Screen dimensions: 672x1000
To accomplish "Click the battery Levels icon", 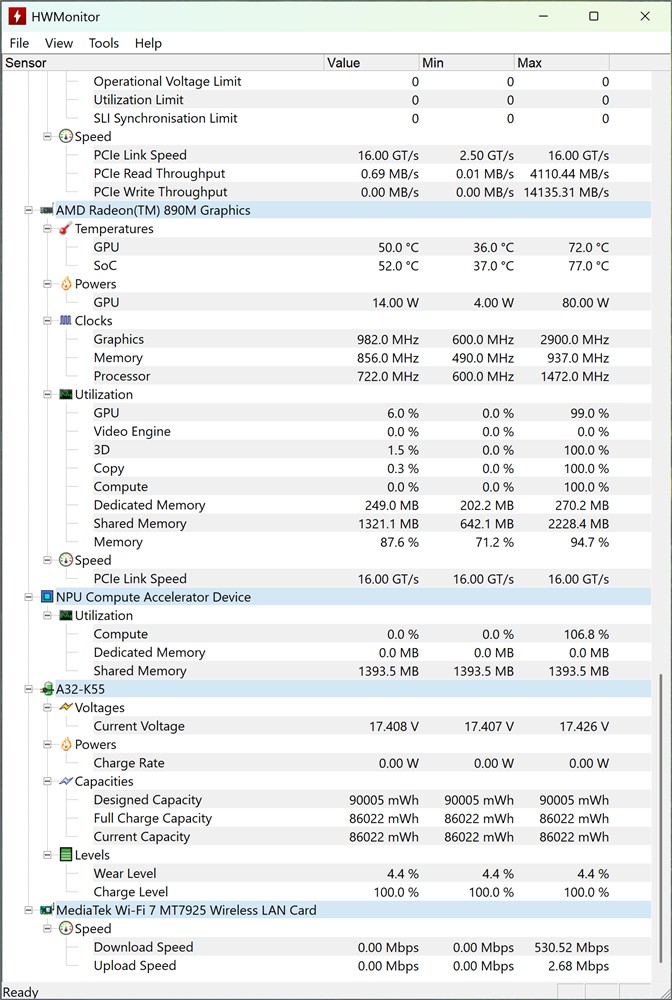I will [66, 855].
